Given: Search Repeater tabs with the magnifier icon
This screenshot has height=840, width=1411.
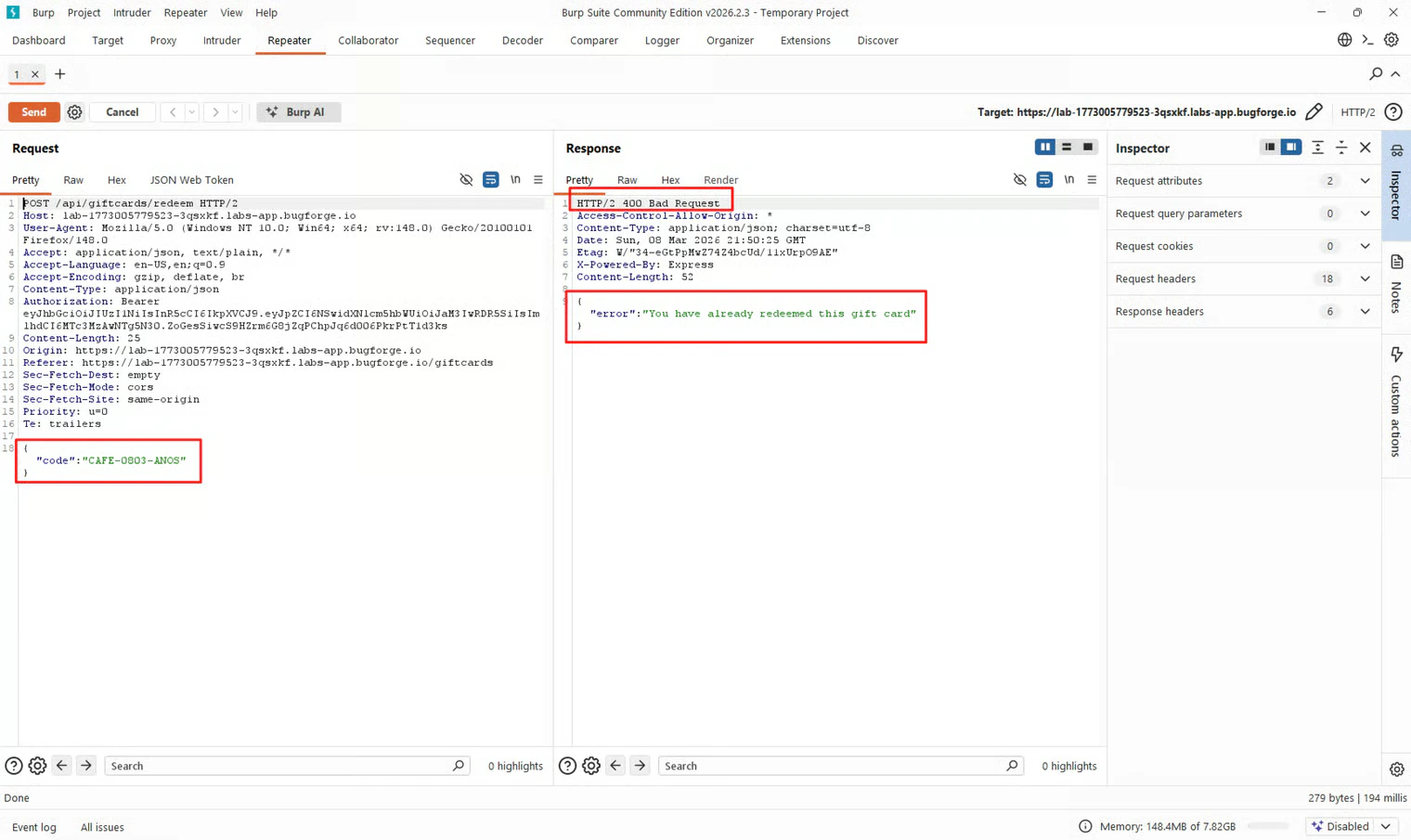Looking at the screenshot, I should [1376, 74].
